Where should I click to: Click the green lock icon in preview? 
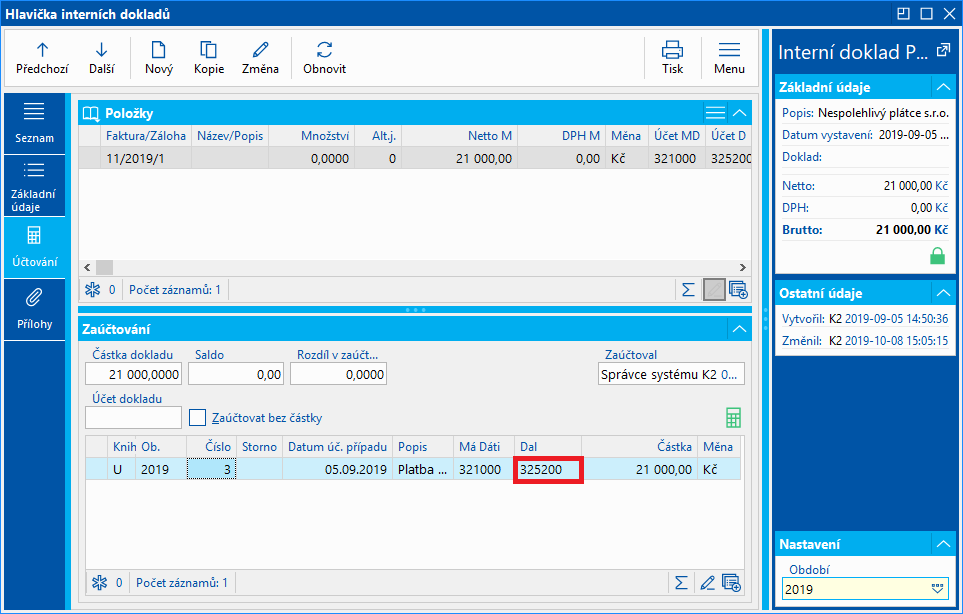tap(937, 255)
